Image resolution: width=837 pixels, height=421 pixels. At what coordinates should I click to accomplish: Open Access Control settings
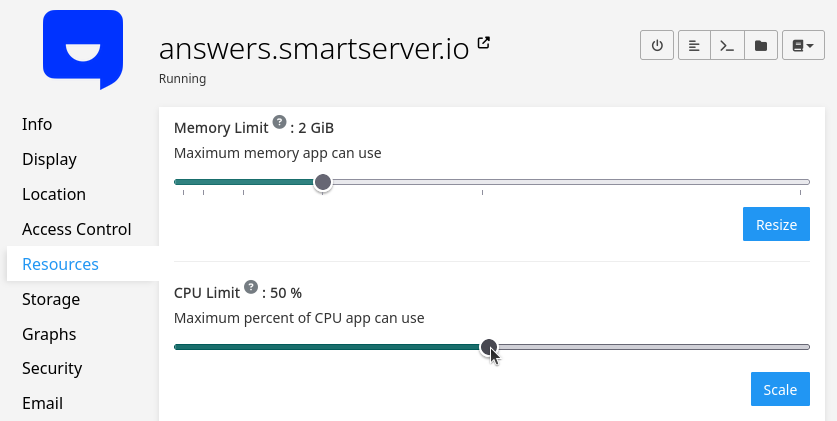77,229
